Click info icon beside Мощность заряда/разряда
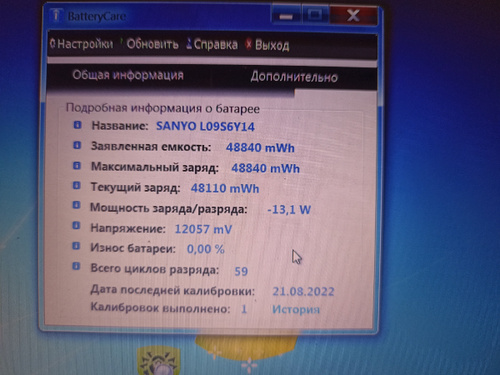 pyautogui.click(x=76, y=206)
